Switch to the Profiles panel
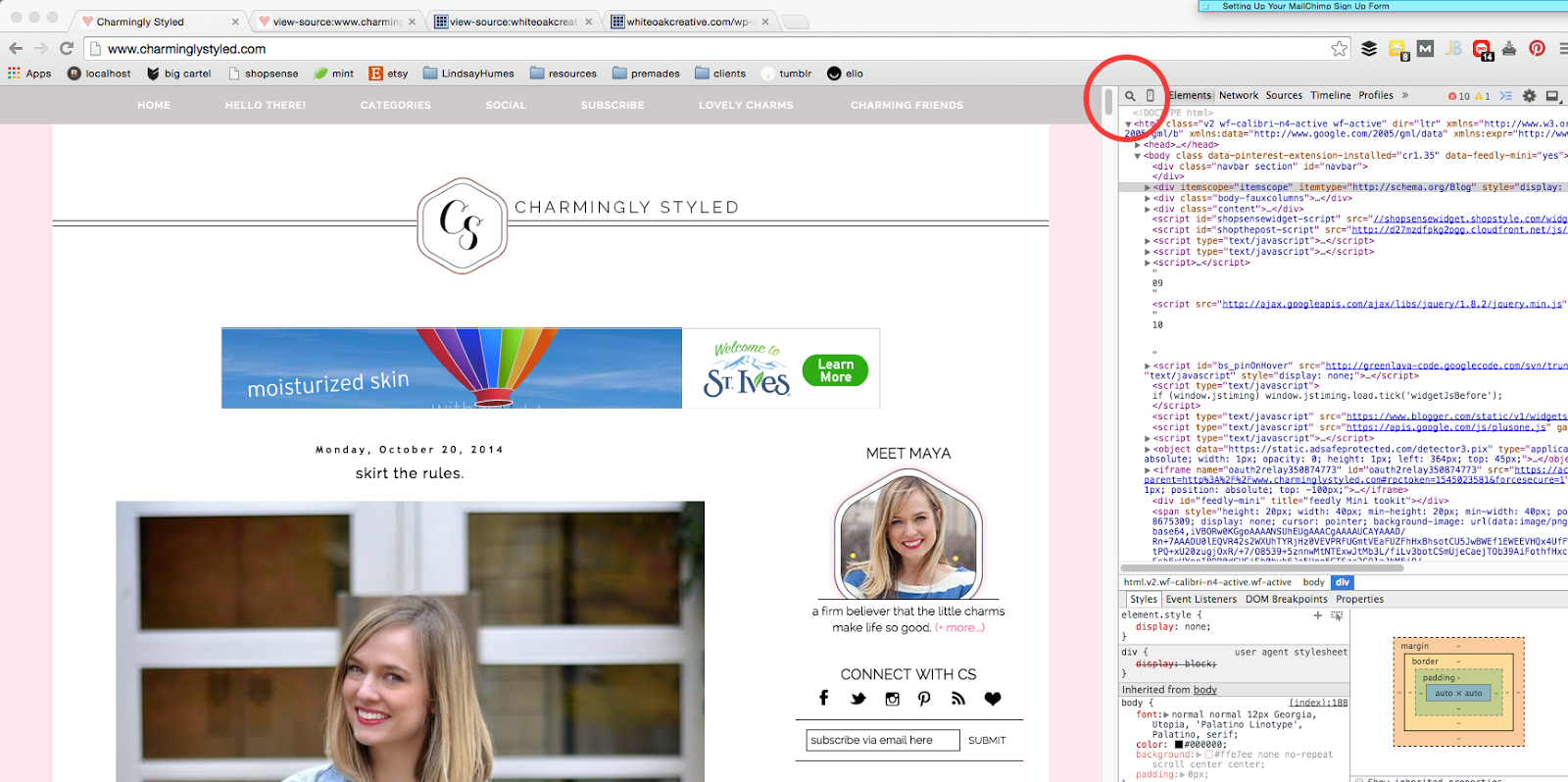 point(1376,95)
